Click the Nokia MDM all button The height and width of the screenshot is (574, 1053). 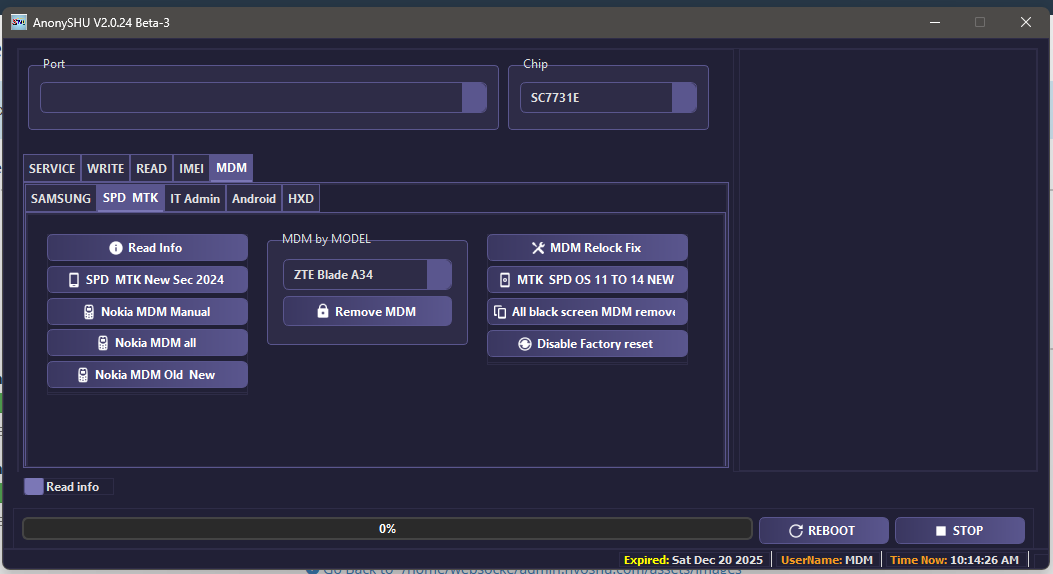tap(147, 343)
